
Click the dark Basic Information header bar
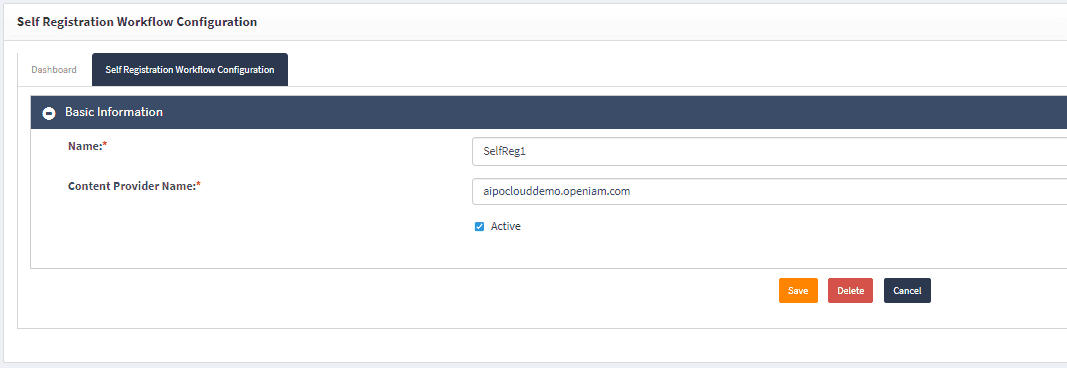pos(548,112)
